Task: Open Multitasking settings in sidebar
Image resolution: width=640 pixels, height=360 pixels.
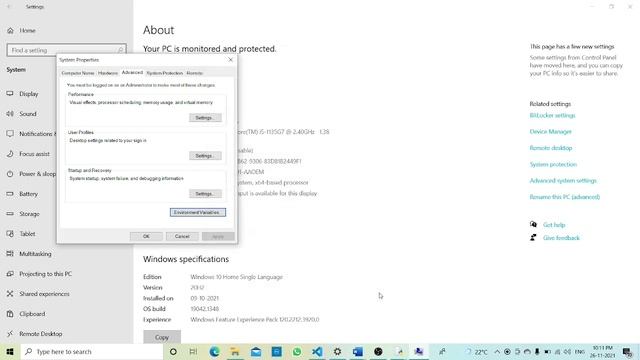Action: (x=35, y=254)
